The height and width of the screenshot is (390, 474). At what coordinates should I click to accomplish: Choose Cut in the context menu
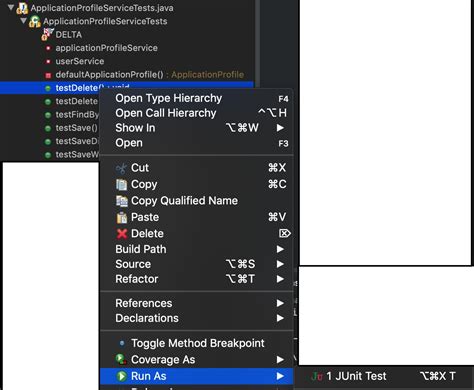point(197,168)
